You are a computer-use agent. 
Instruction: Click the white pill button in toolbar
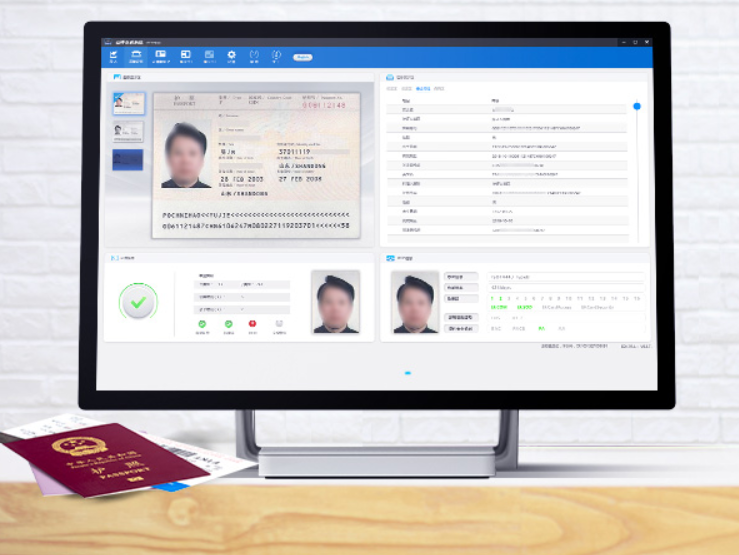click(x=302, y=57)
